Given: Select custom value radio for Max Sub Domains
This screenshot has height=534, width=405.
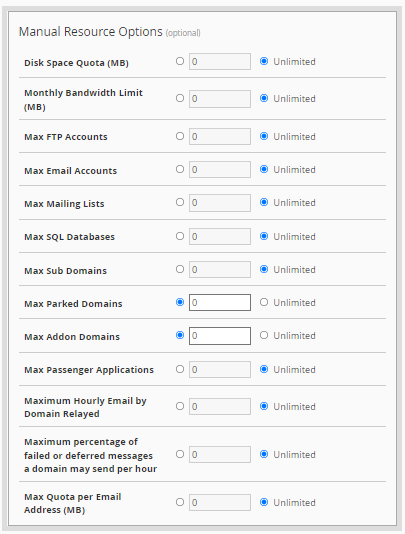Looking at the screenshot, I should (x=180, y=269).
